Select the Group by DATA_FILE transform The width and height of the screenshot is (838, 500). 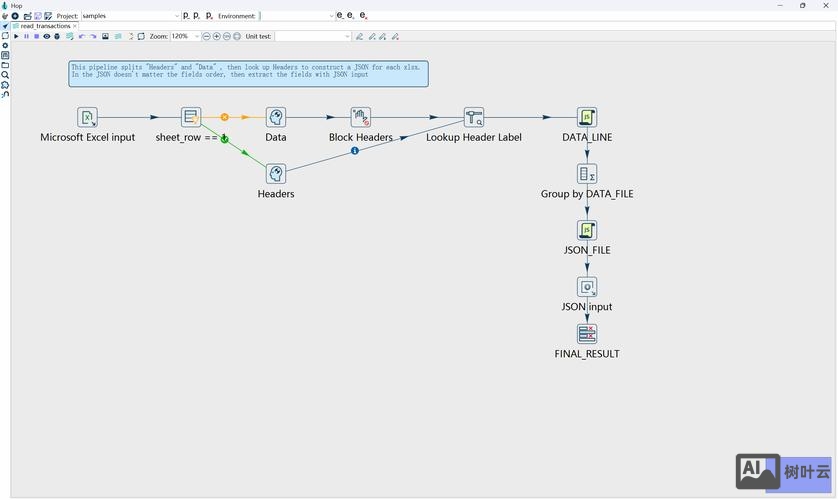point(587,174)
